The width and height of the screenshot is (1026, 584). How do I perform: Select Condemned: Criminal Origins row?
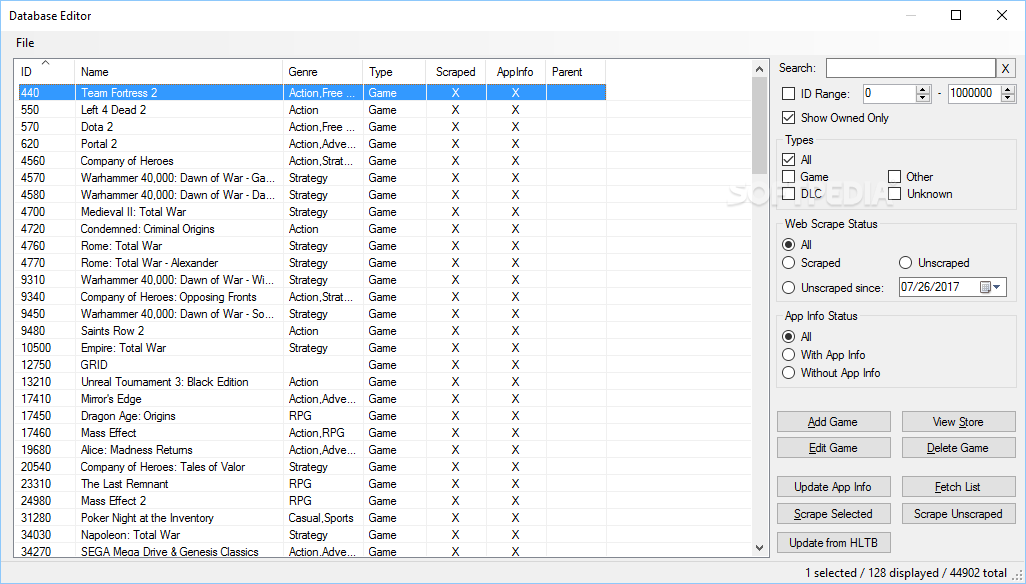click(311, 229)
